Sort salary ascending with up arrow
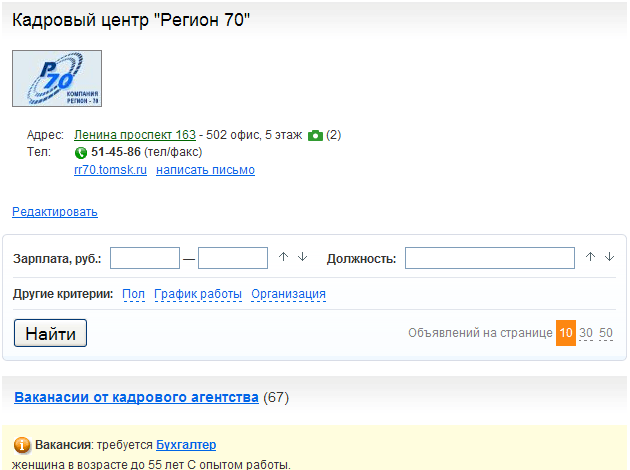This screenshot has width=630, height=470. [x=283, y=257]
